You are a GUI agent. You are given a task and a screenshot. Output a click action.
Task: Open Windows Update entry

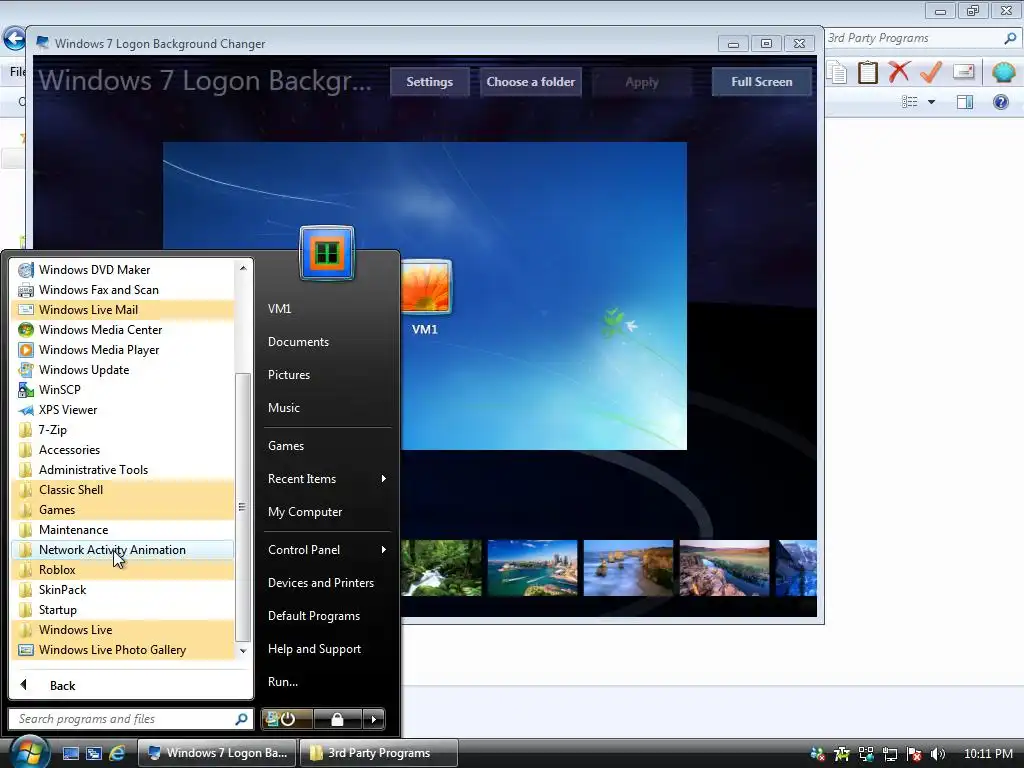point(122,370)
